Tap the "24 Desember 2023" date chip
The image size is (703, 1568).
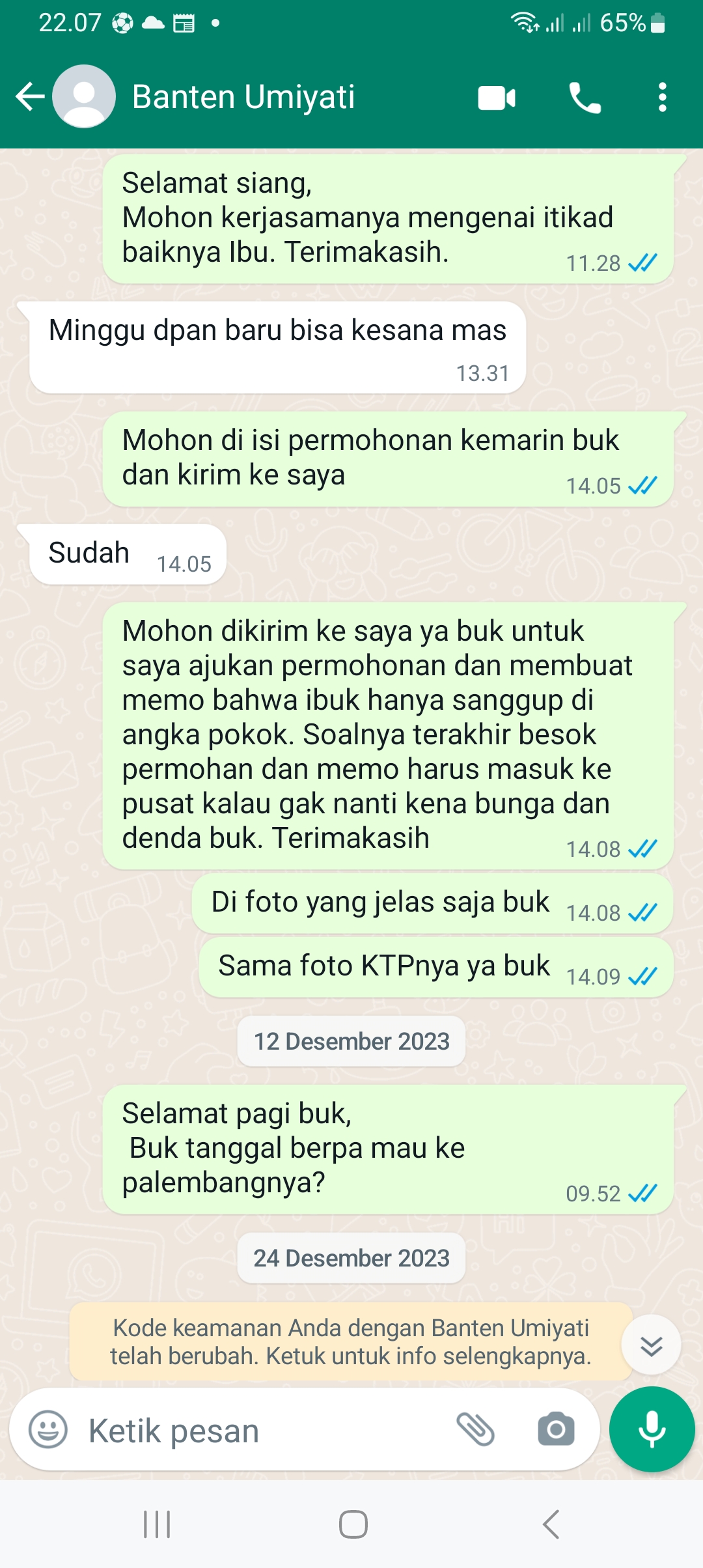click(x=351, y=1258)
